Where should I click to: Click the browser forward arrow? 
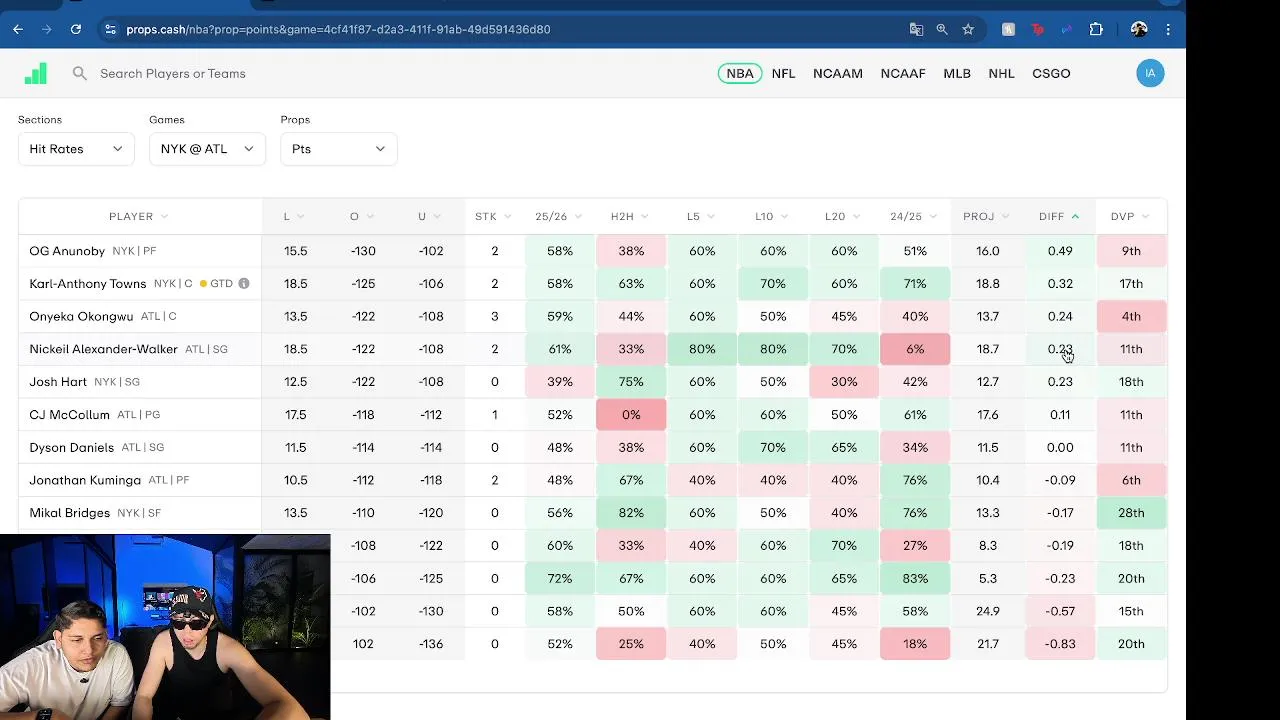click(47, 29)
